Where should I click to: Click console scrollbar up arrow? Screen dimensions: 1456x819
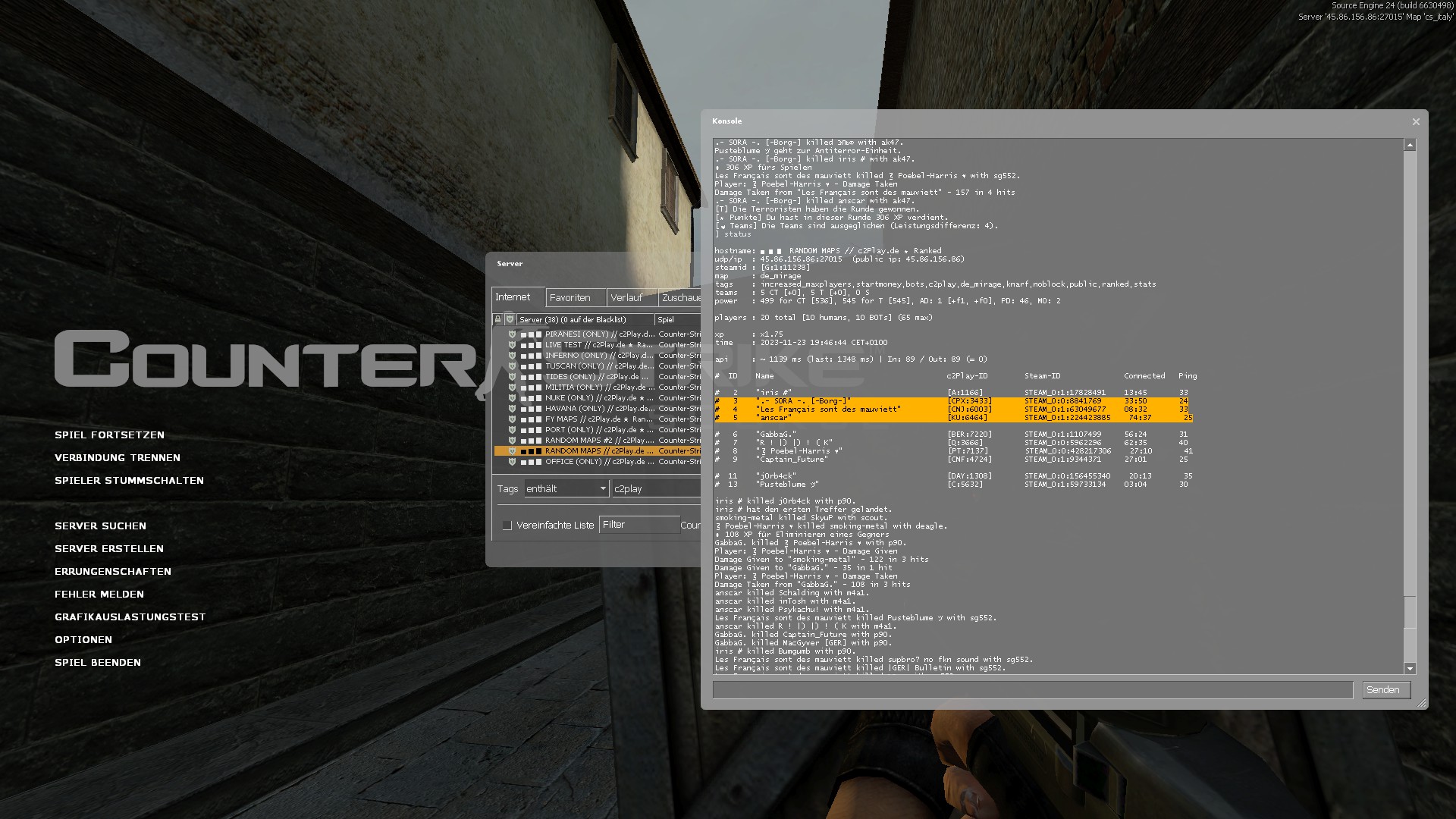(1410, 145)
